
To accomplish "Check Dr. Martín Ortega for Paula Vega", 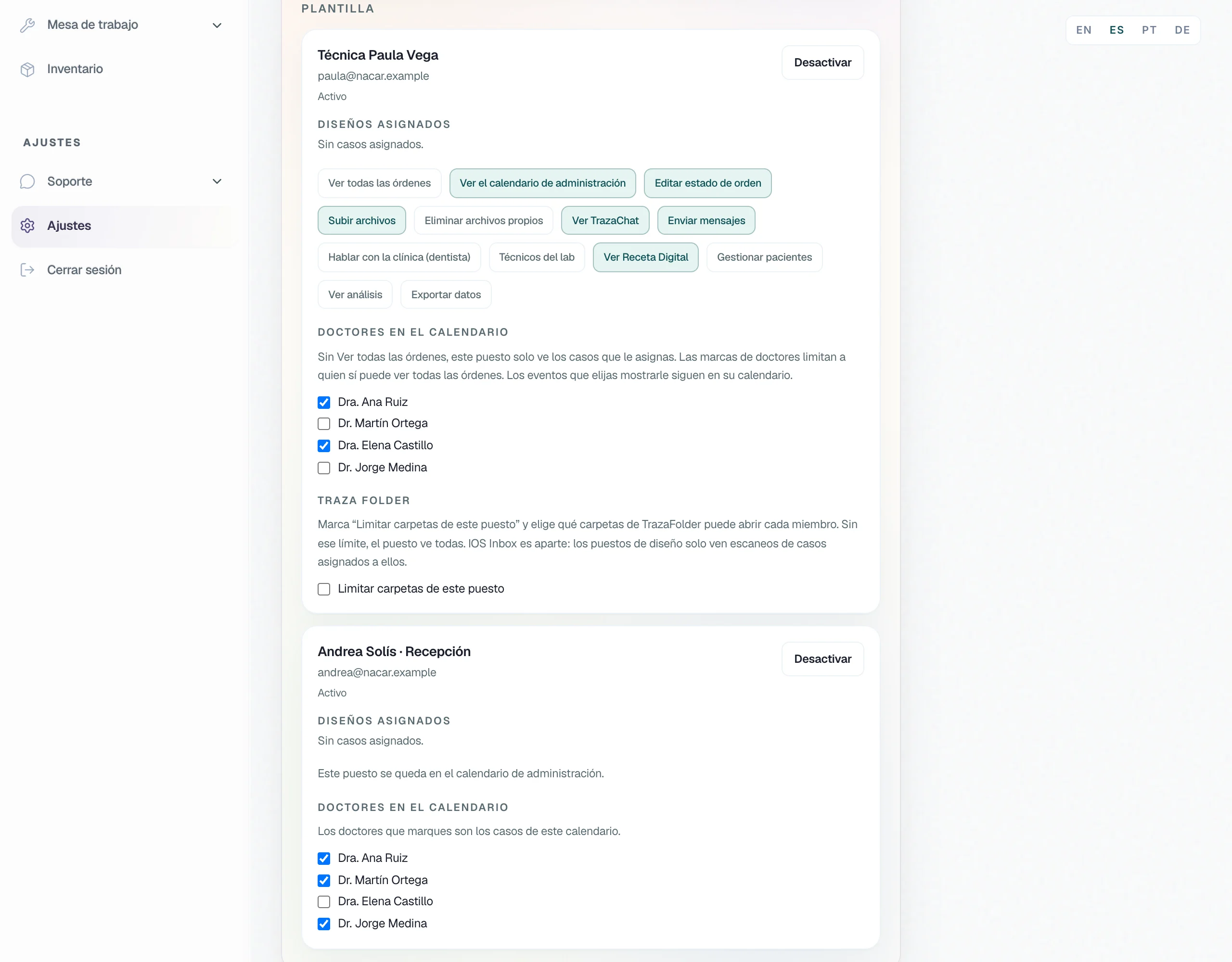I will 324,423.
